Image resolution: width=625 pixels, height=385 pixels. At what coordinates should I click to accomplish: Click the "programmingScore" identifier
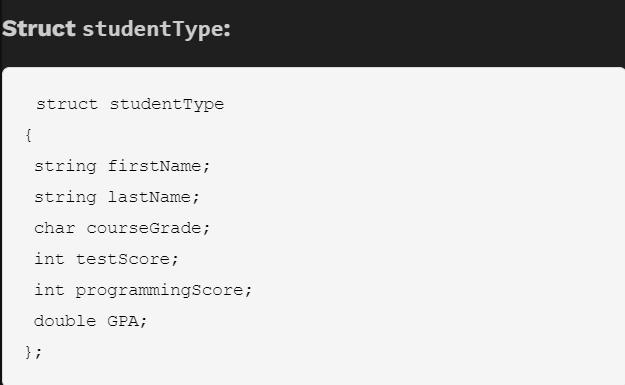[x=159, y=290]
